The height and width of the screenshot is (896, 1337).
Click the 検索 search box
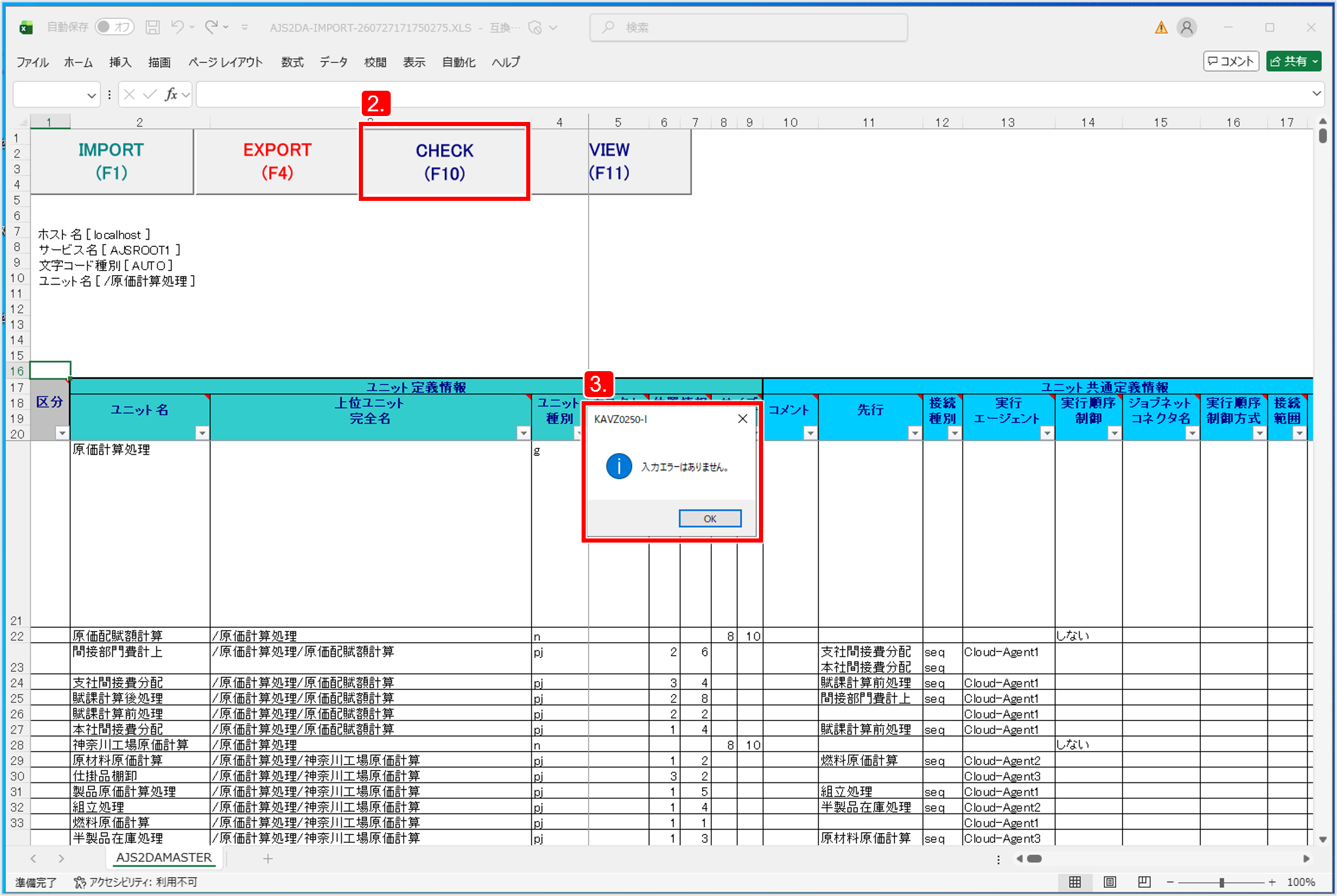748,27
